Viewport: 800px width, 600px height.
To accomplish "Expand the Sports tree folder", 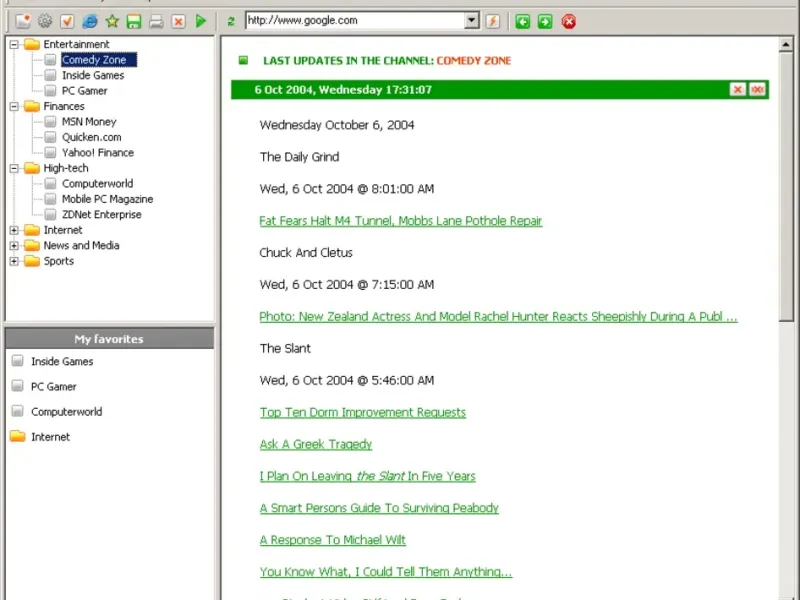I will point(14,261).
